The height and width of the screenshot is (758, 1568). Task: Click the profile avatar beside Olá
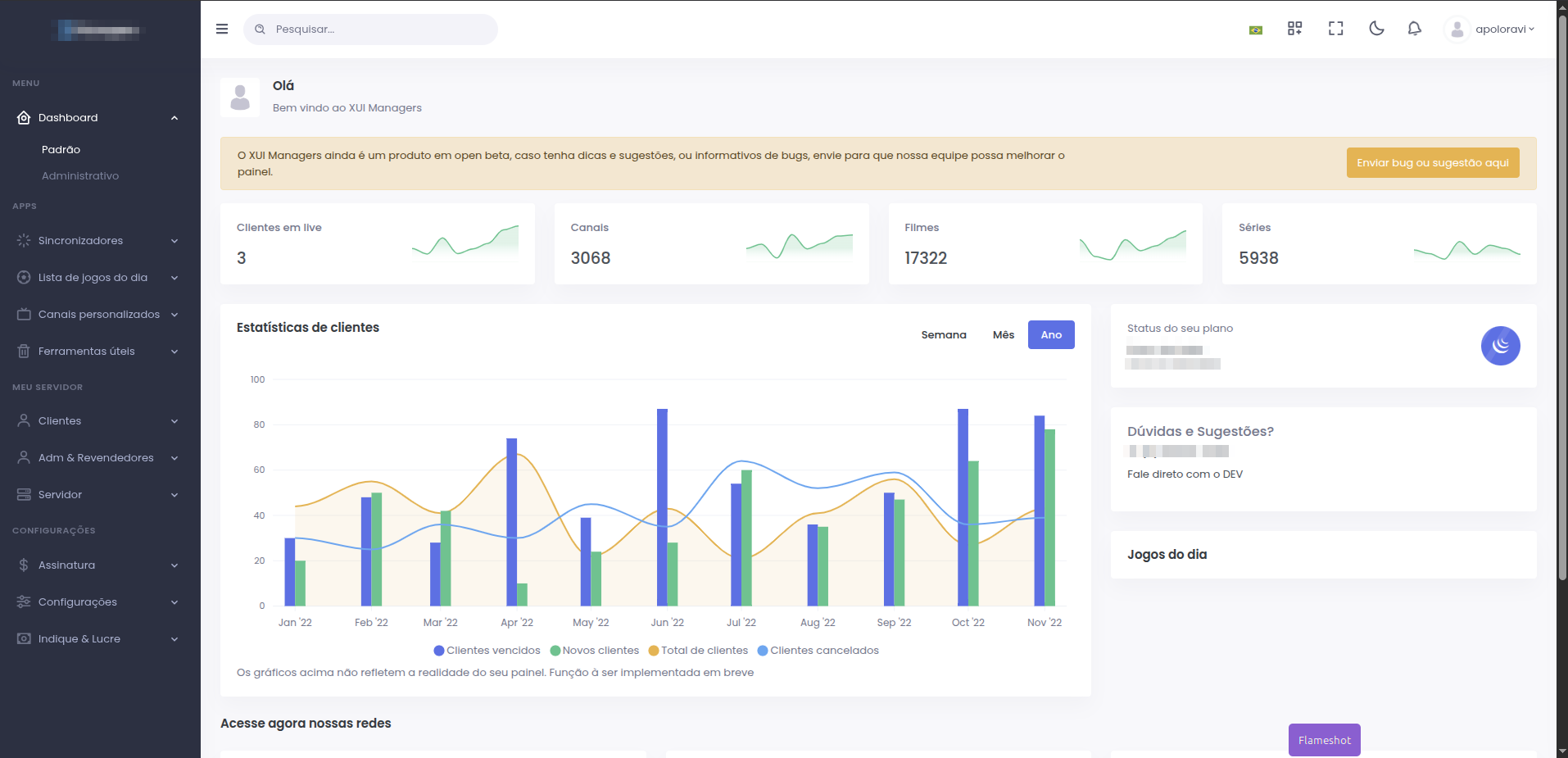click(x=240, y=98)
